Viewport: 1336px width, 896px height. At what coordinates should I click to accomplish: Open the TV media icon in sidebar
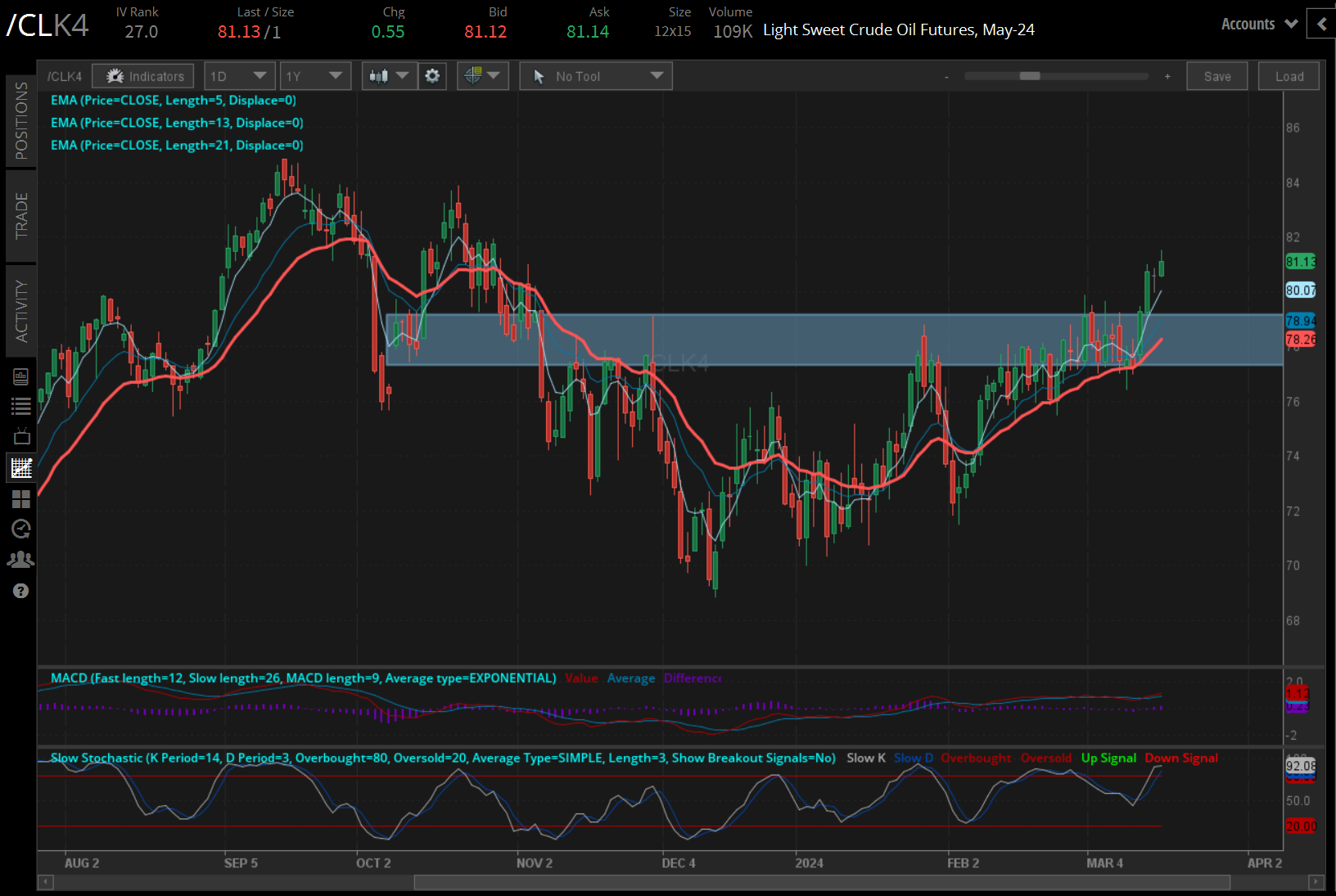[20, 436]
